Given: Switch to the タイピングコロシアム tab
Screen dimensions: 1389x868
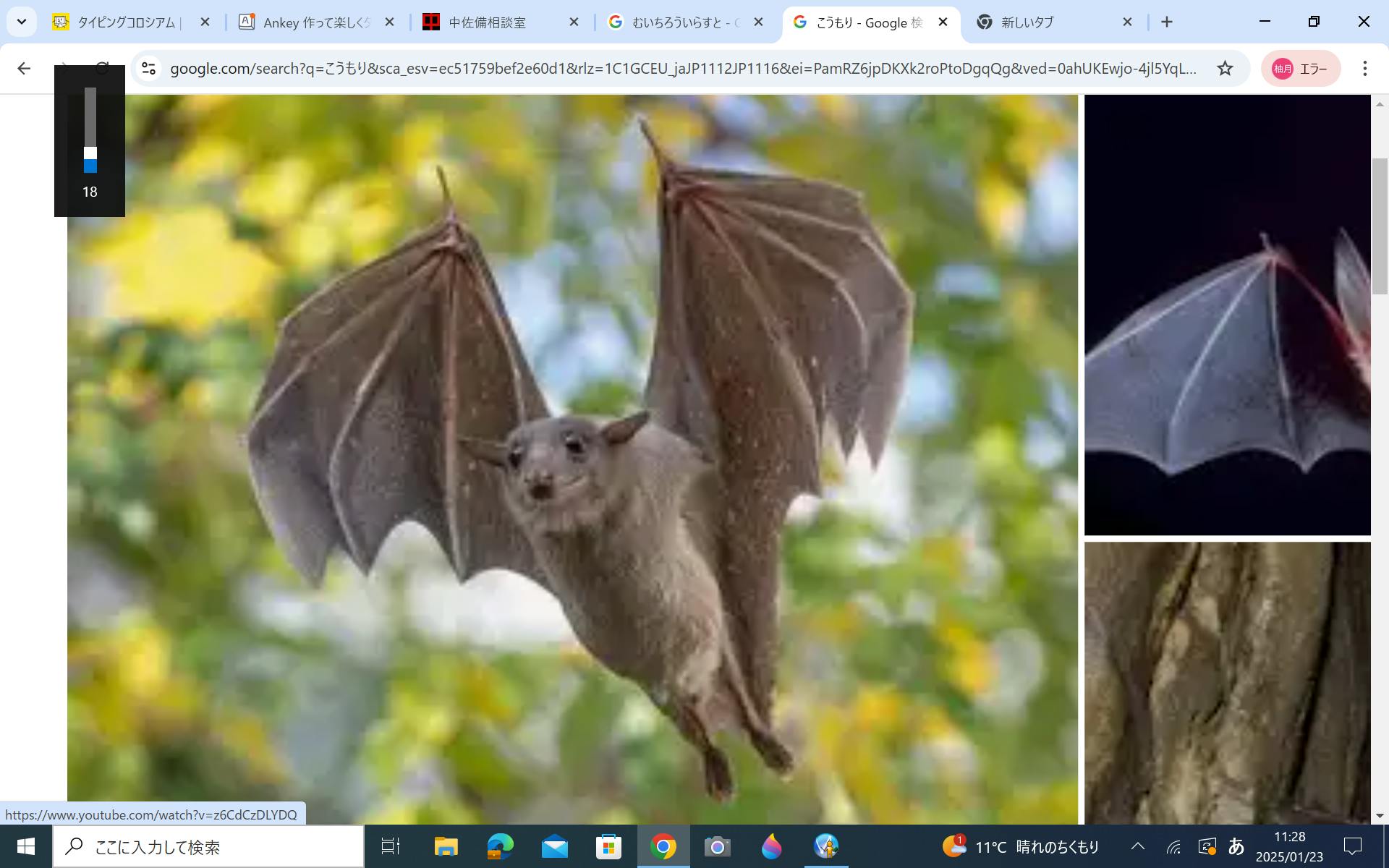Looking at the screenshot, I should point(127,22).
